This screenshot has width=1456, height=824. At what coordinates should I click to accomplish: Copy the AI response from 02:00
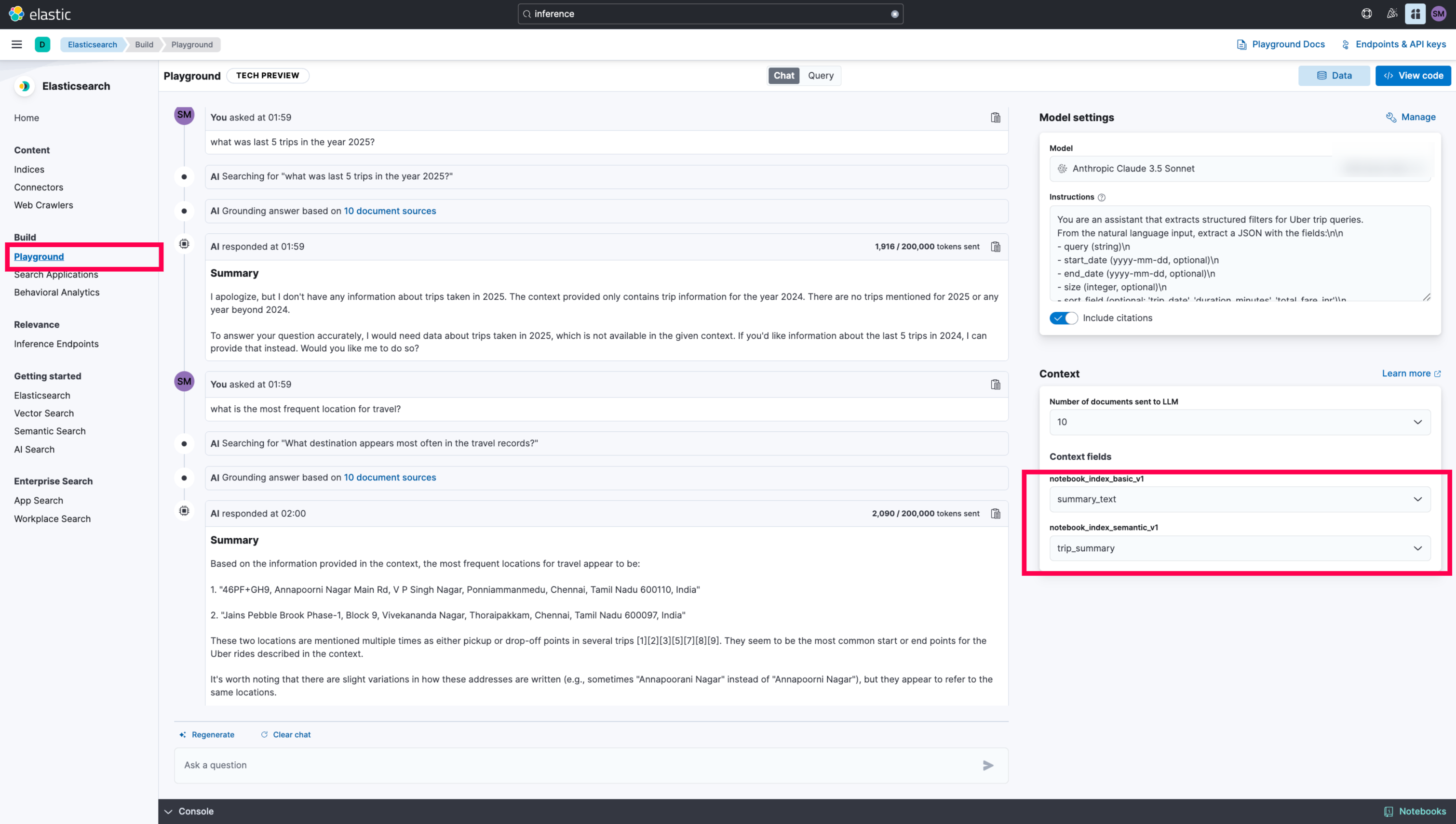[995, 514]
